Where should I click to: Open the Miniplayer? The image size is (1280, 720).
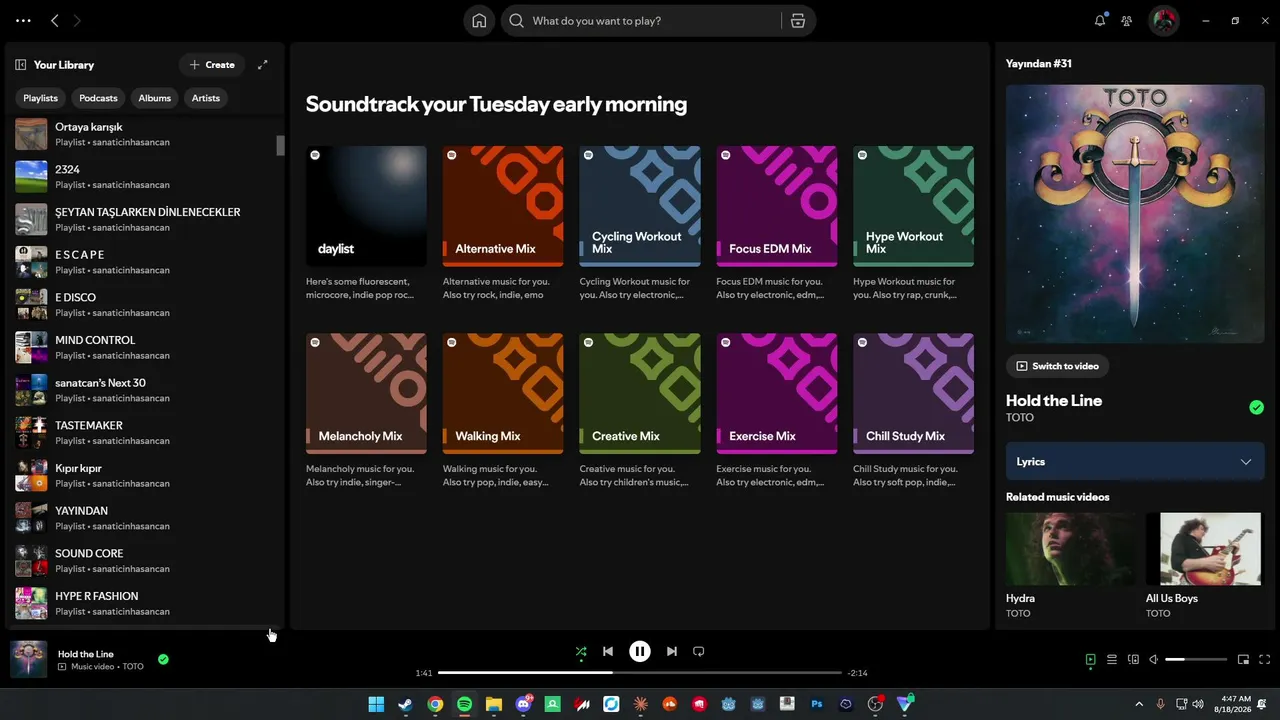(x=1243, y=659)
